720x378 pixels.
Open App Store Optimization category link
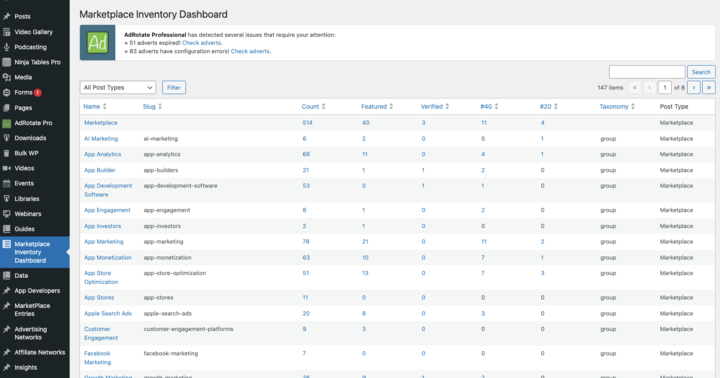pyautogui.click(x=101, y=277)
